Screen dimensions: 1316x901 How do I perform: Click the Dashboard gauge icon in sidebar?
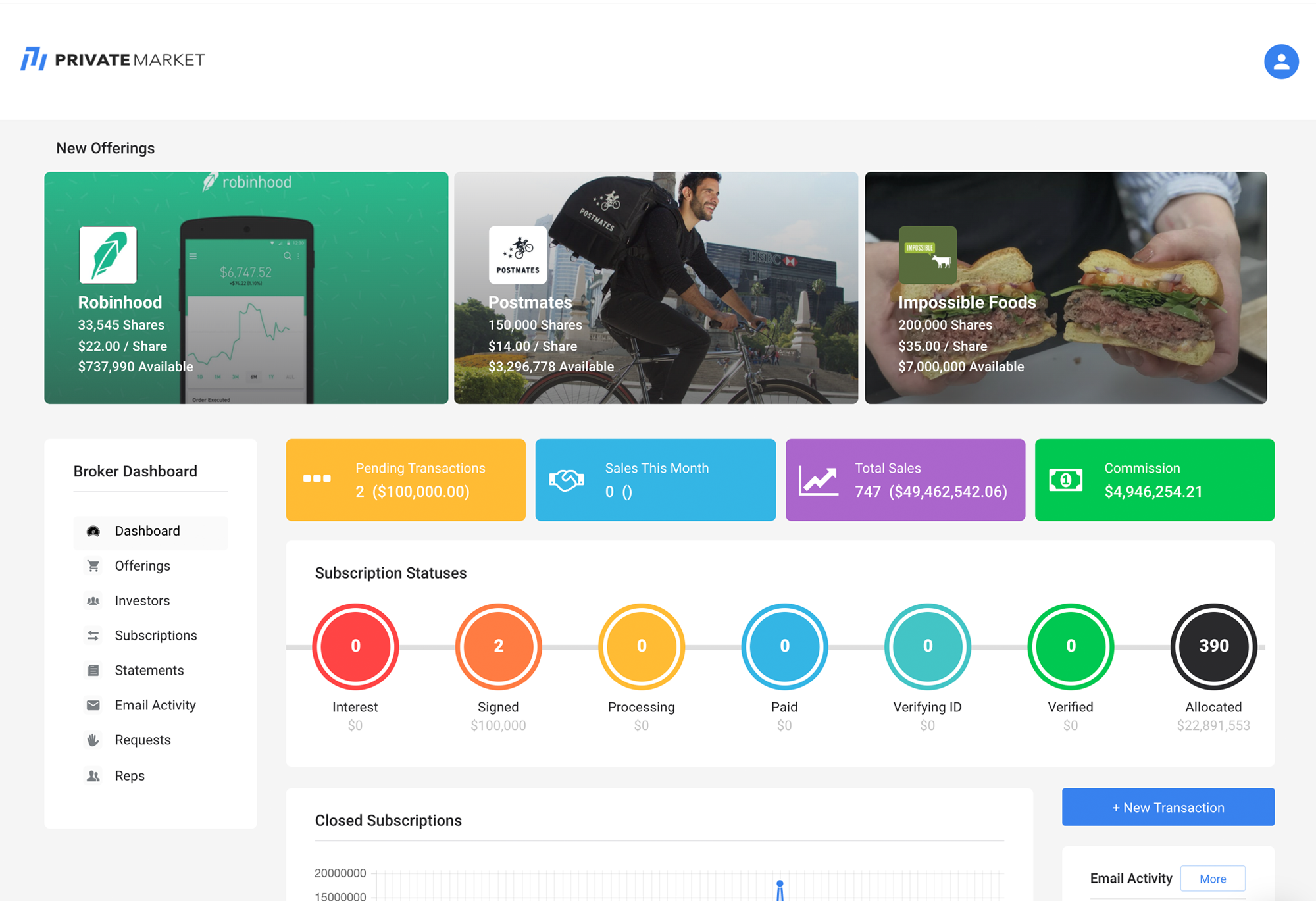pyautogui.click(x=93, y=531)
